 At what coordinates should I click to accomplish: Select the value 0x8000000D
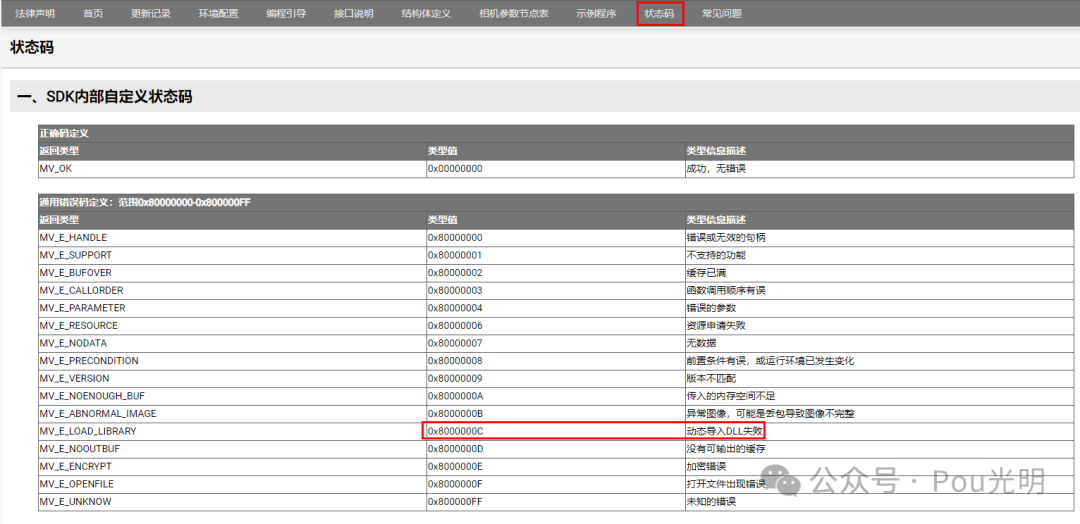click(x=455, y=449)
